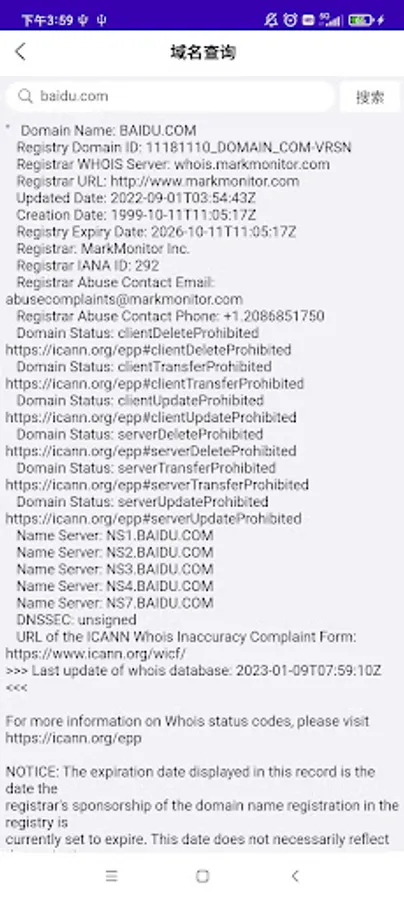Tap the back arrow in header

tap(21, 52)
